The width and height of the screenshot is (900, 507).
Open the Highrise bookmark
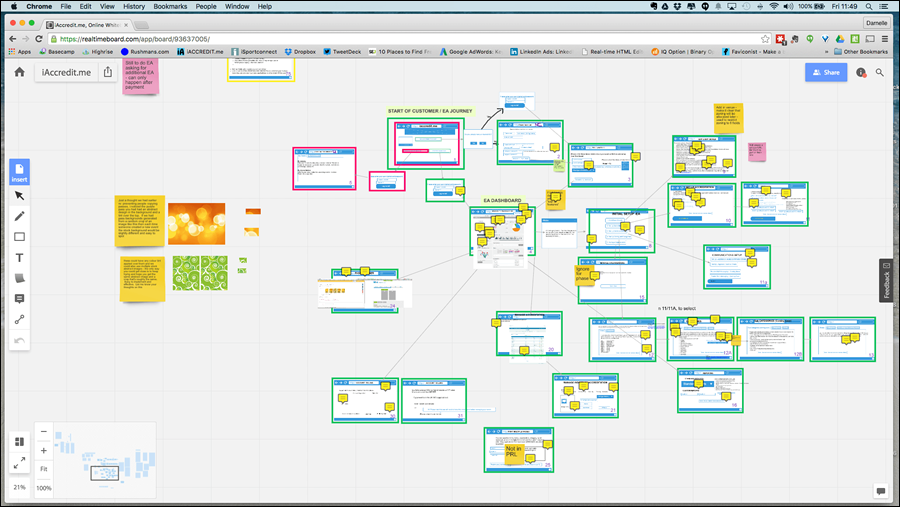click(98, 52)
